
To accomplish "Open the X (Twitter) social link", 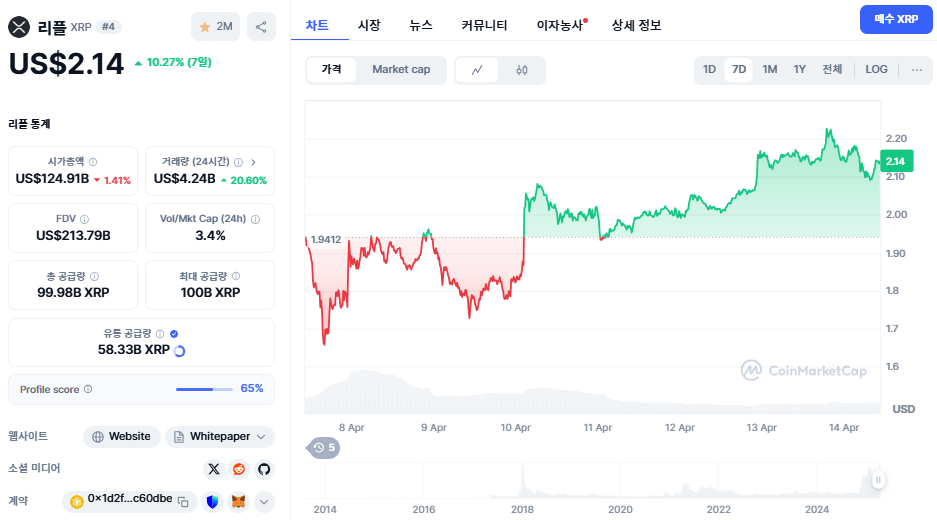I will [213, 469].
